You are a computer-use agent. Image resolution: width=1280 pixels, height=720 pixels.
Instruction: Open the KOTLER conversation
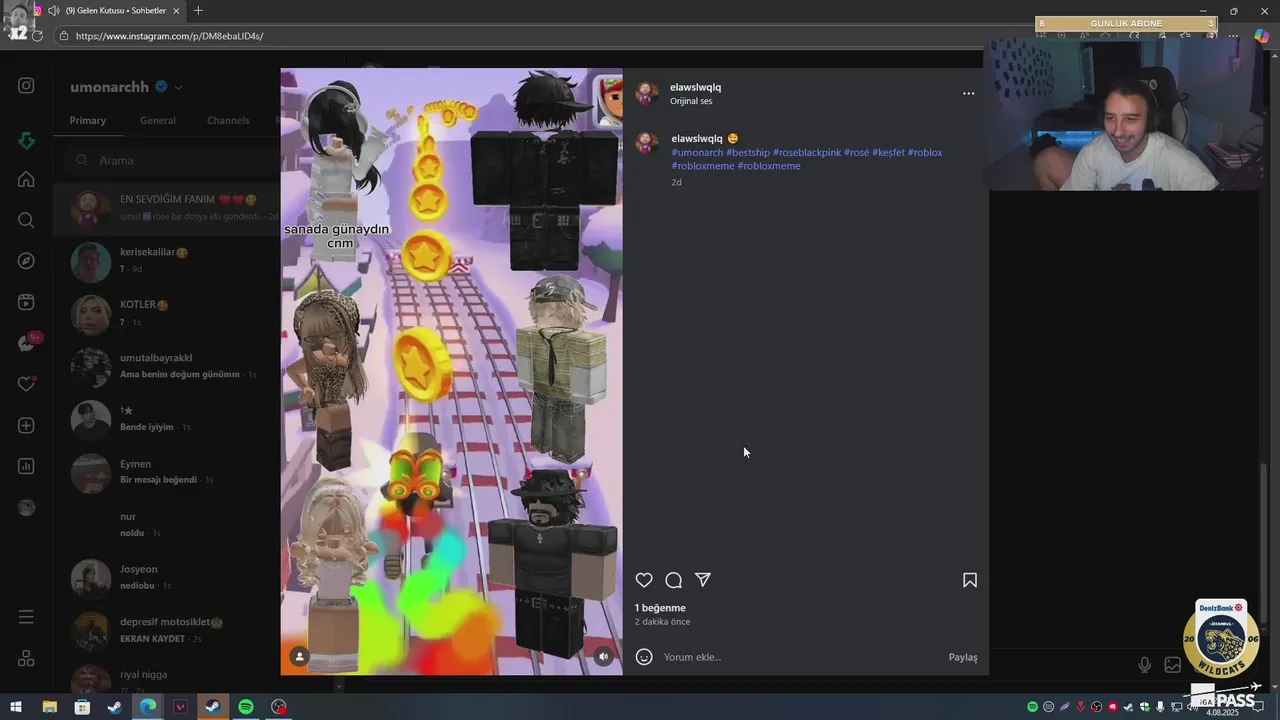(167, 313)
